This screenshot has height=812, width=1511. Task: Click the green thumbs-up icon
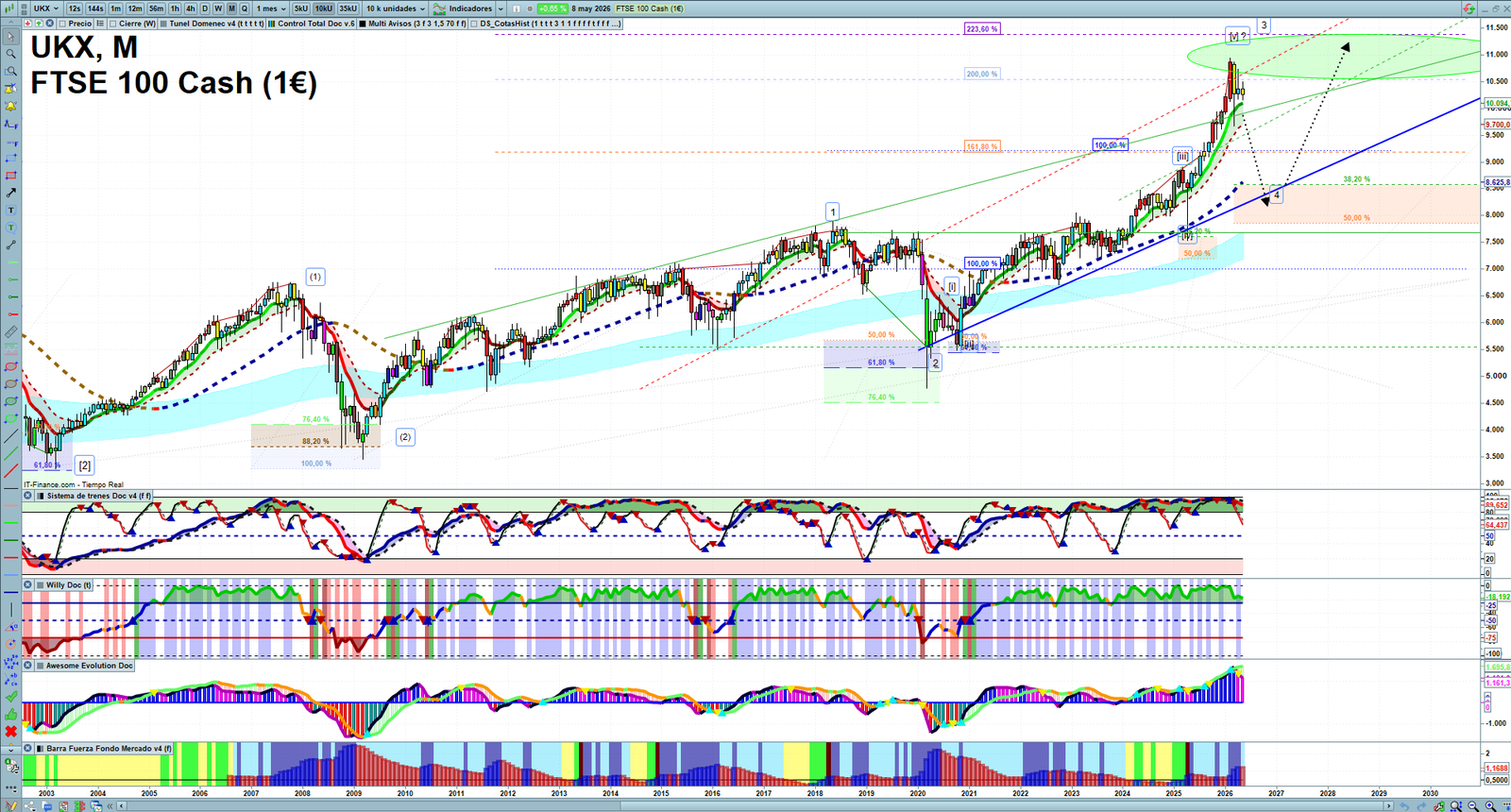pos(10,715)
